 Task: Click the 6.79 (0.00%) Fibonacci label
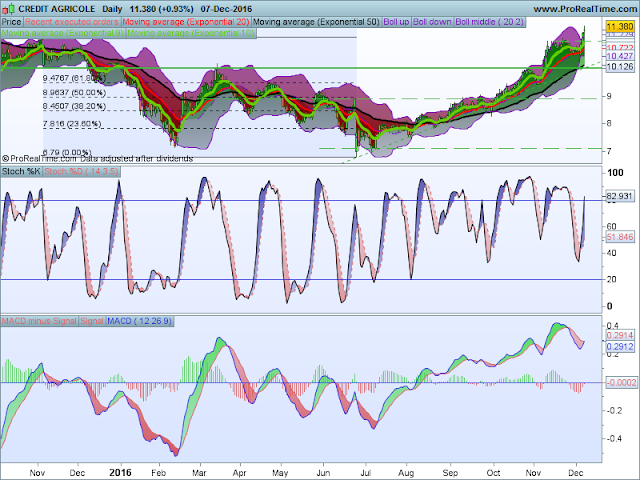(67, 152)
